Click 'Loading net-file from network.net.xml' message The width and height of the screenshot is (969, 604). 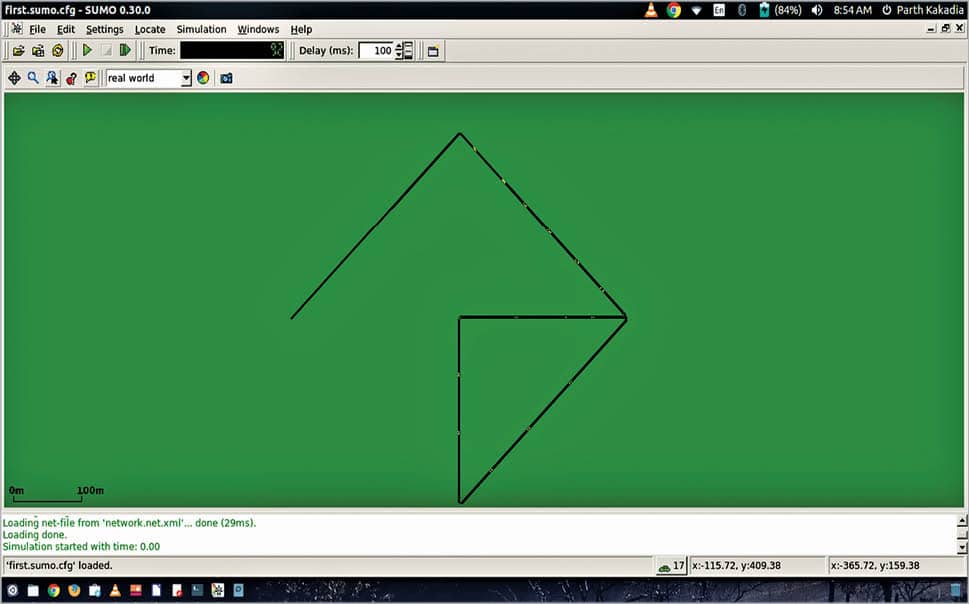coord(129,523)
